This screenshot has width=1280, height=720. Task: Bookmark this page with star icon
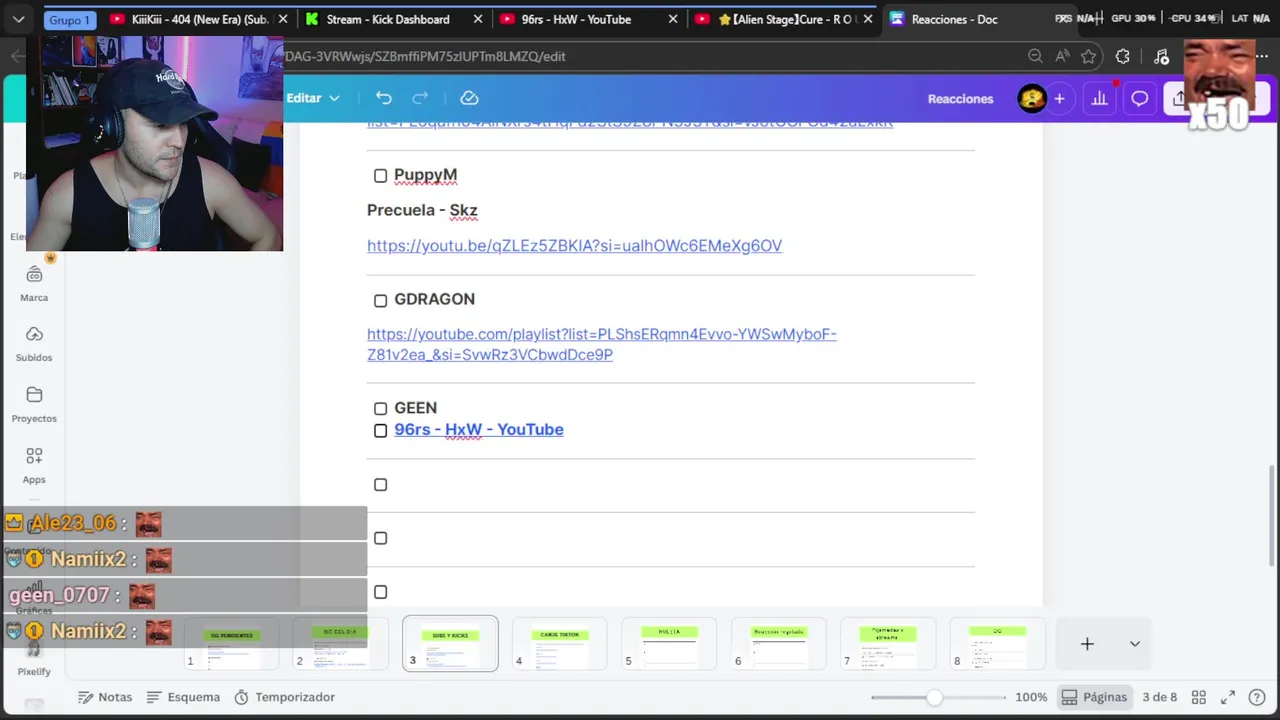tap(1089, 56)
